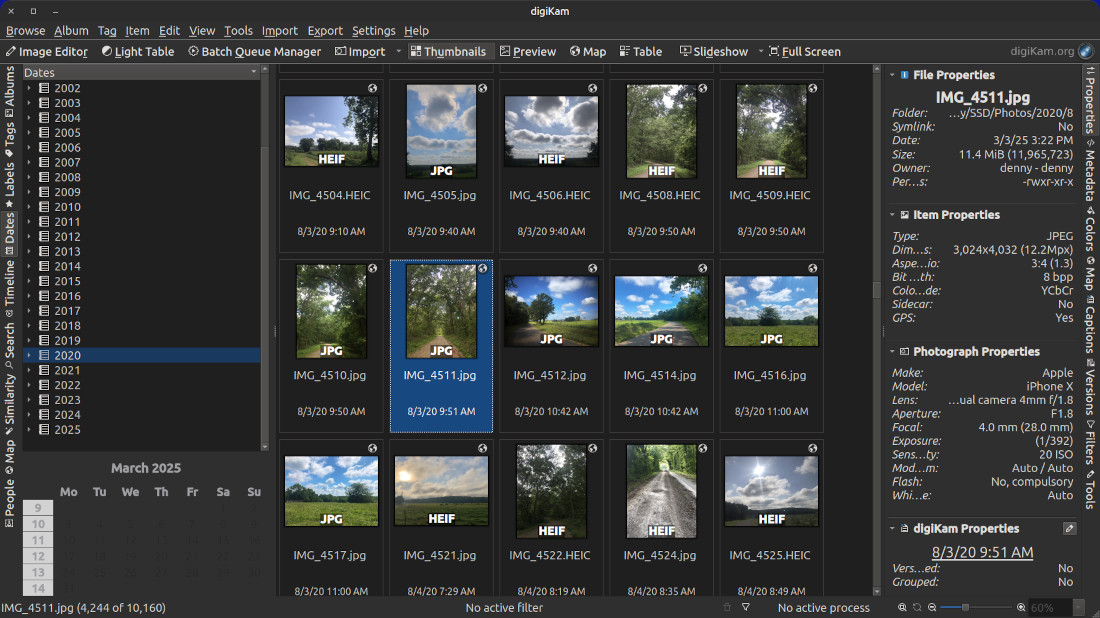Open the Album menu
The image size is (1100, 618).
click(x=71, y=30)
